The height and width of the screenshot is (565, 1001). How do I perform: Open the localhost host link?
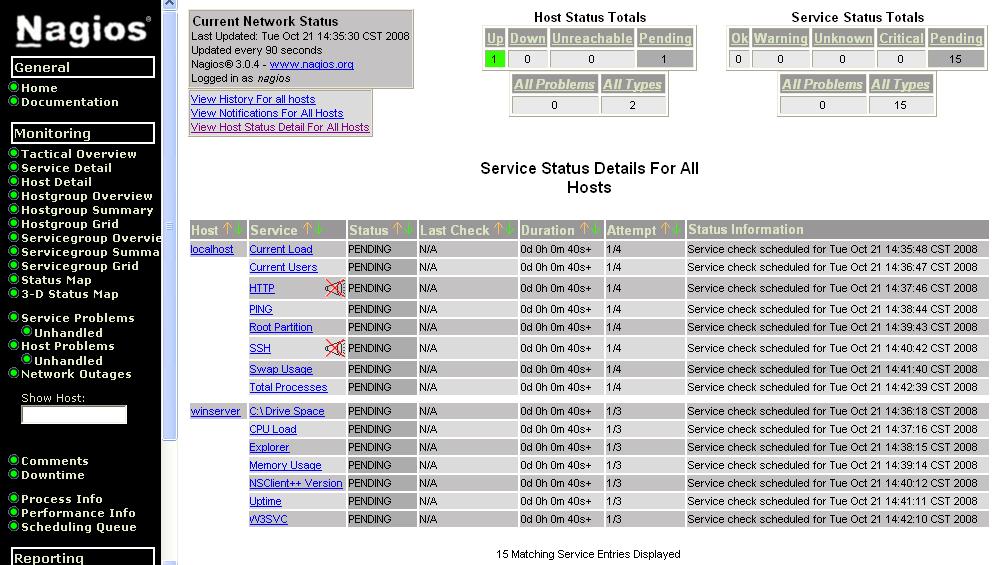pyautogui.click(x=212, y=250)
